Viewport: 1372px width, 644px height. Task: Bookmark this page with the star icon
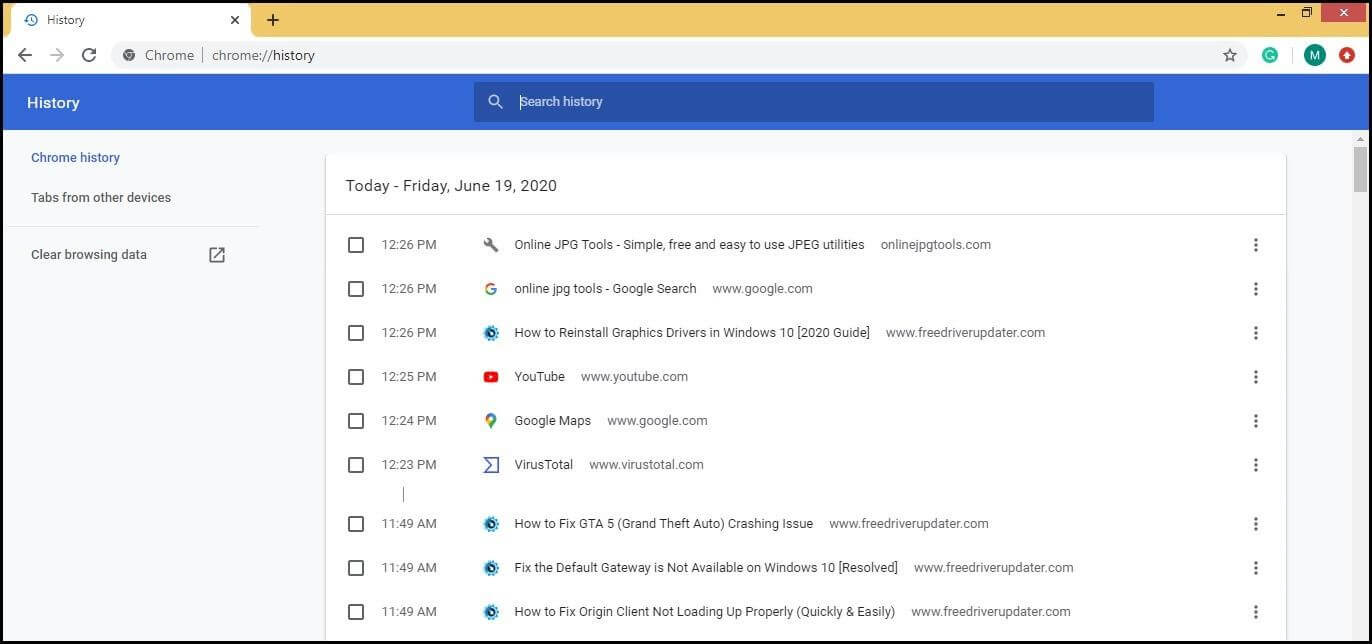pos(1230,55)
